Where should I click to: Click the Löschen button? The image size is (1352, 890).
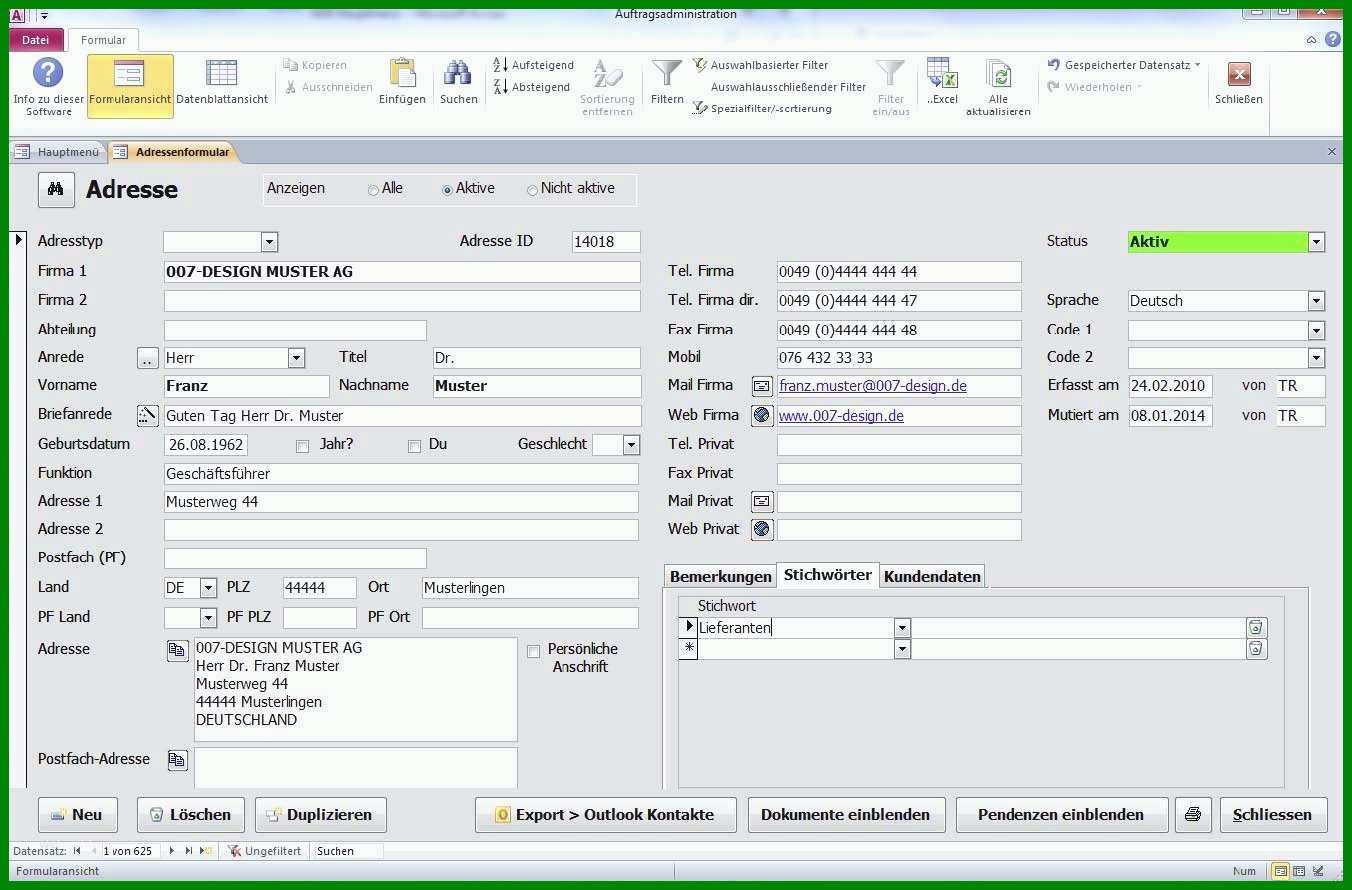coord(191,815)
